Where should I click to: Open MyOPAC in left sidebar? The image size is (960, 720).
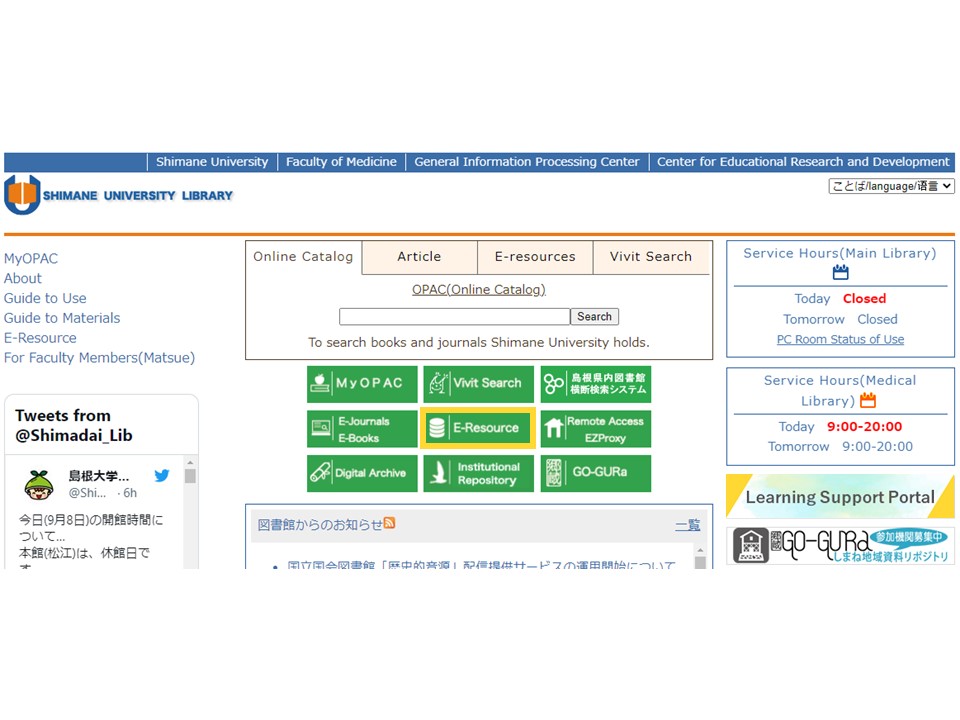(31, 258)
